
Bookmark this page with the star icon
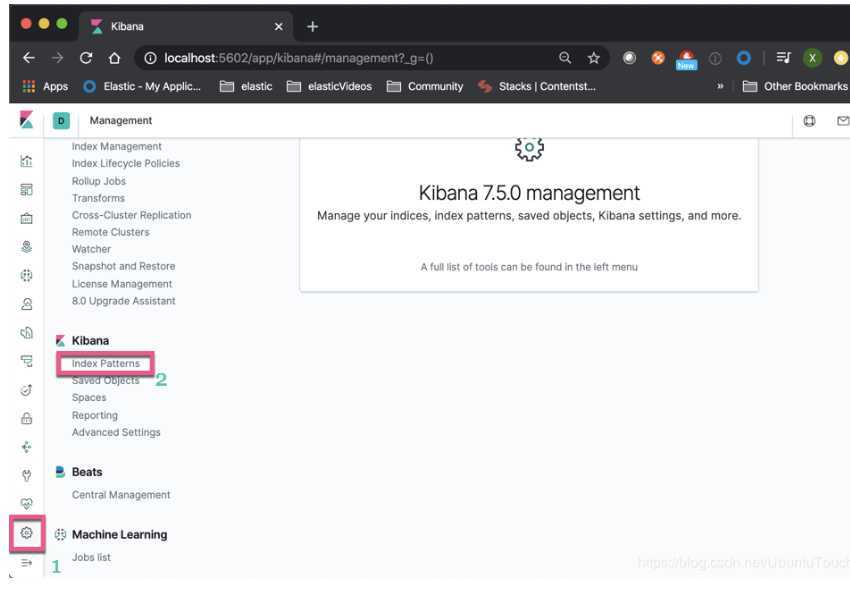[594, 58]
